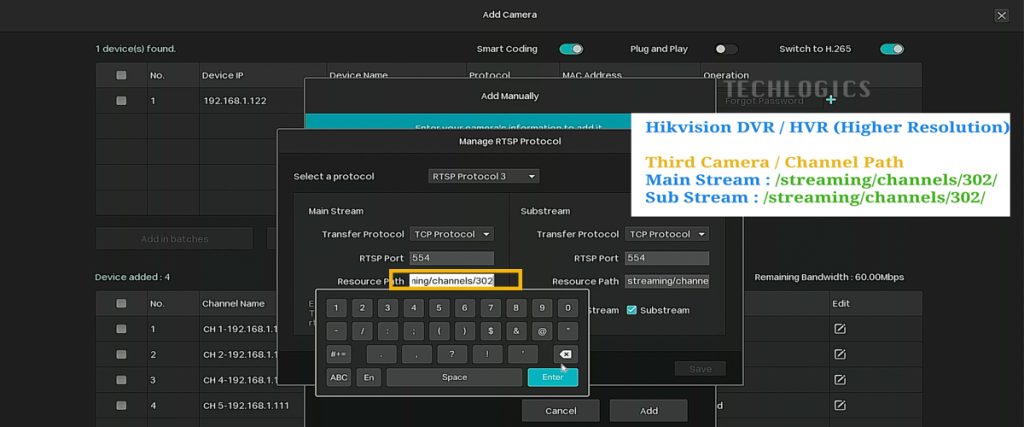
Task: Expand Substream Transfer Protocol dropdown
Action: pos(667,234)
